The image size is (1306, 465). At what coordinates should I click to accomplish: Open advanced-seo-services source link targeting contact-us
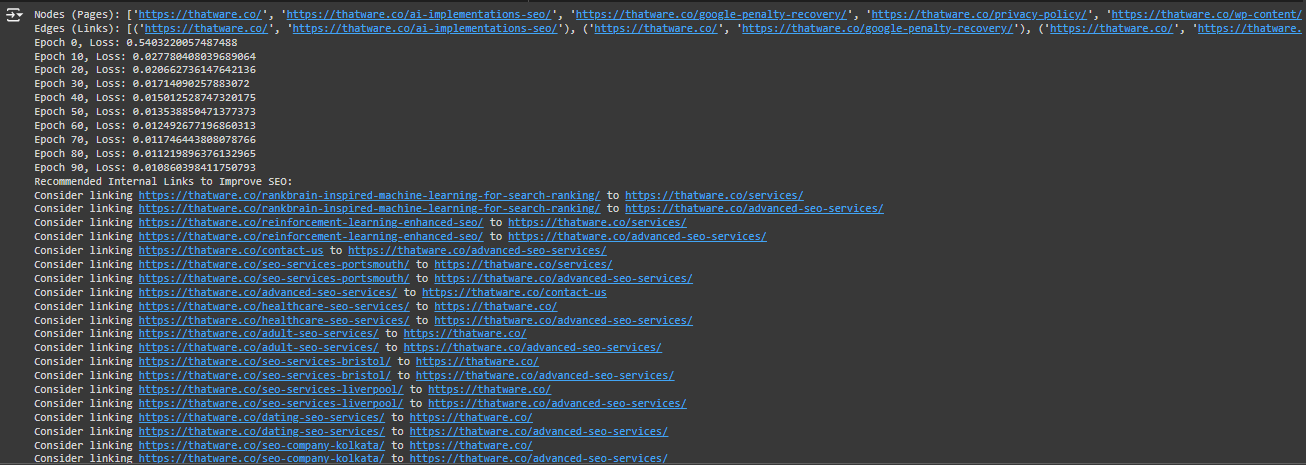click(267, 292)
